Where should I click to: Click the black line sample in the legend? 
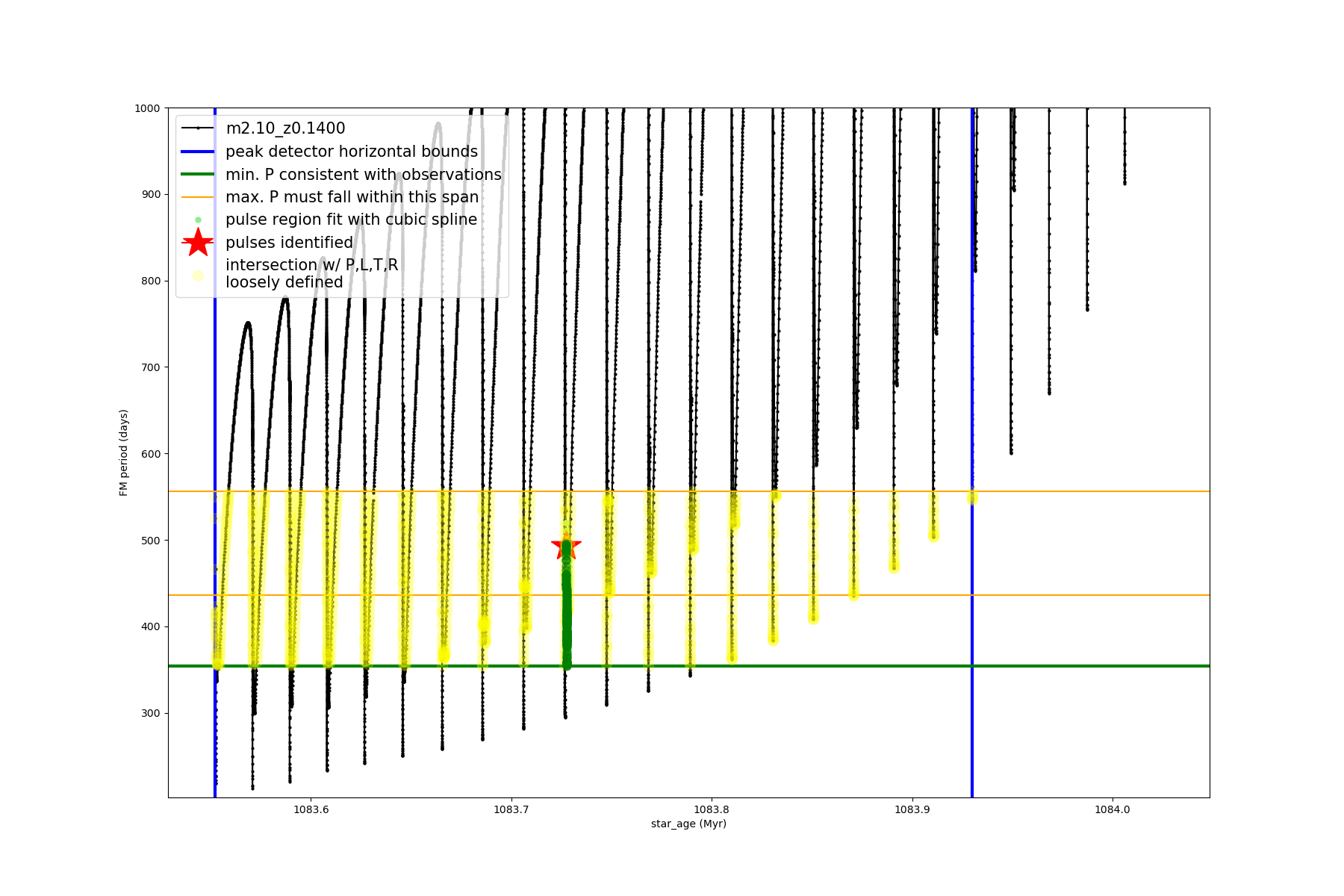(198, 128)
